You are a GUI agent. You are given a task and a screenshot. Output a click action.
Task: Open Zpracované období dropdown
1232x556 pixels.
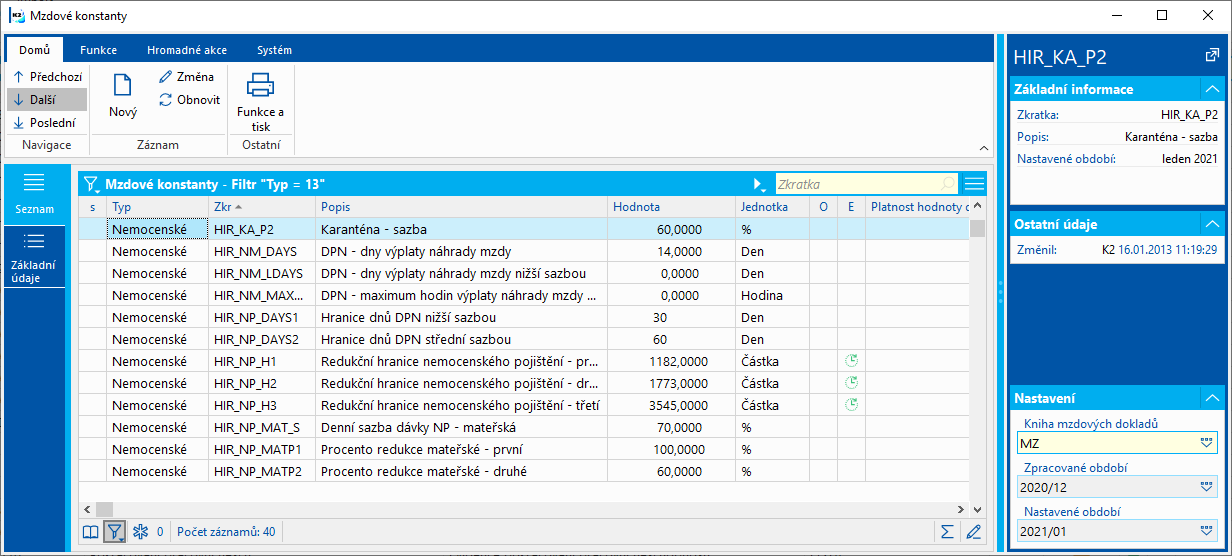pos(1206,487)
